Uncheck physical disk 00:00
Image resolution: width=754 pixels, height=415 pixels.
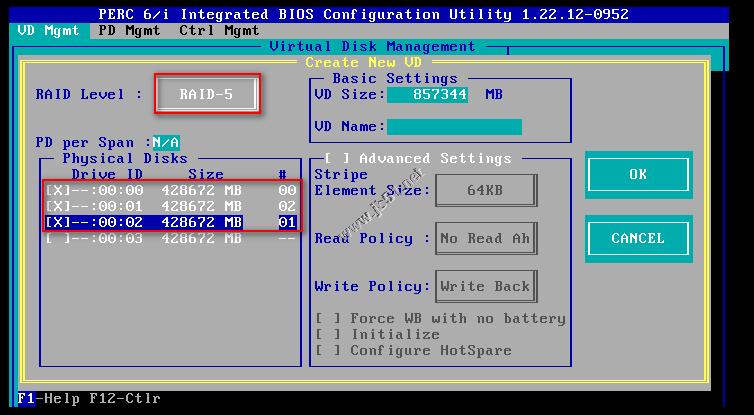coord(59,190)
